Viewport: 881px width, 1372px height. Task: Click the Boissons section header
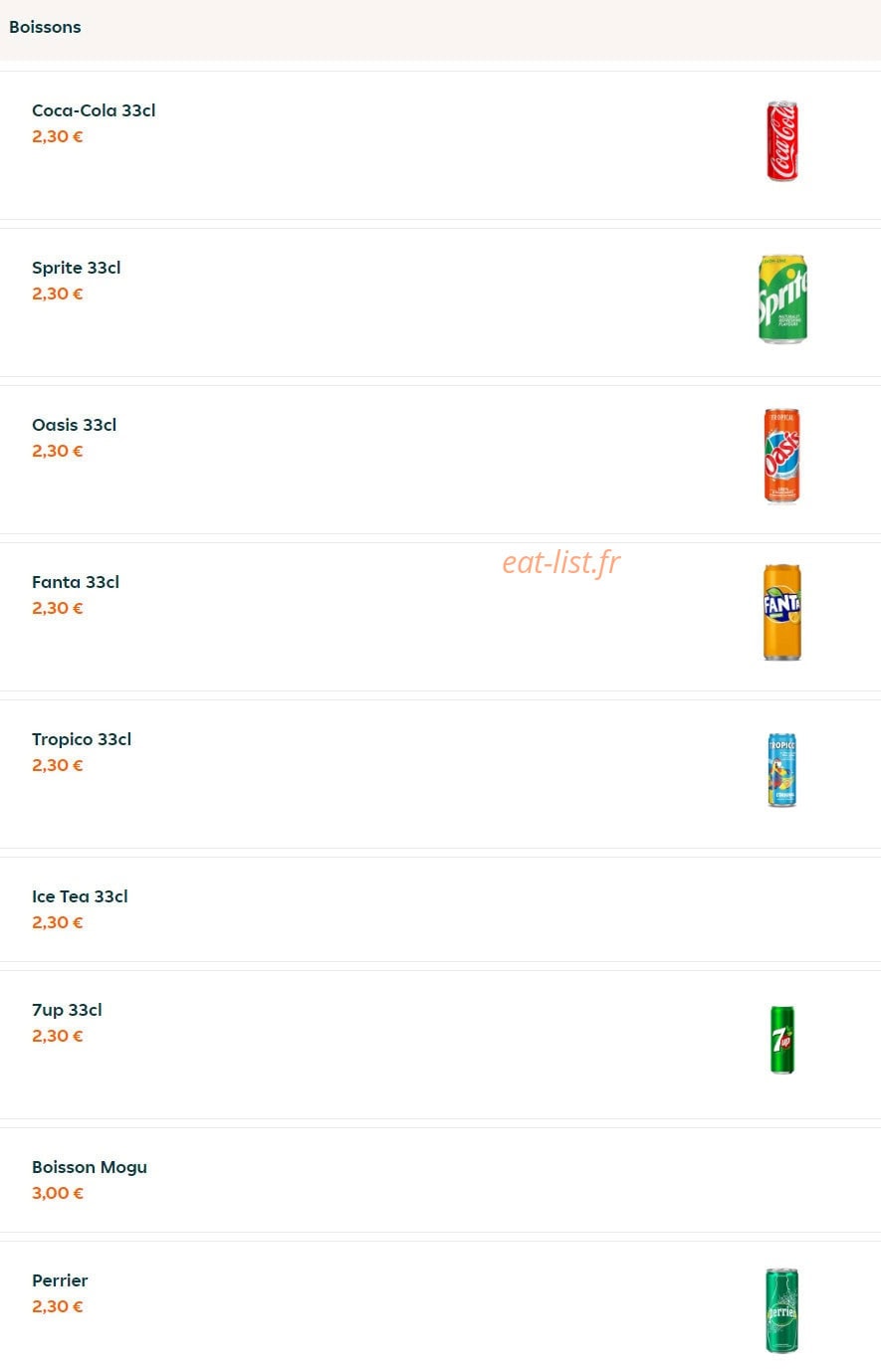click(x=45, y=27)
